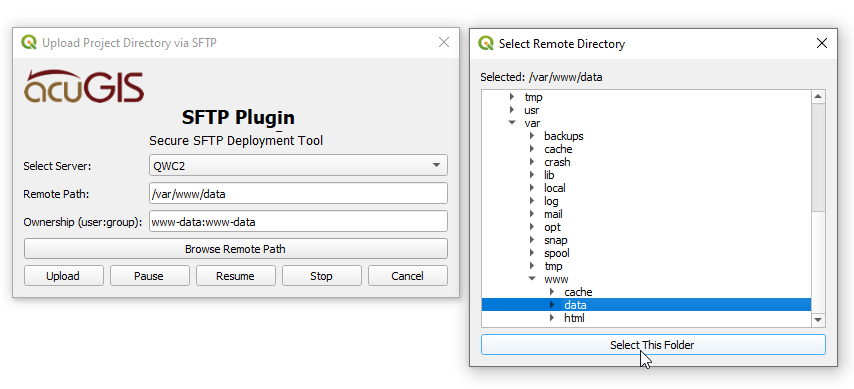This screenshot has height=389, width=854.
Task: Close the Upload Project Directory via SFTP window
Action: (444, 42)
